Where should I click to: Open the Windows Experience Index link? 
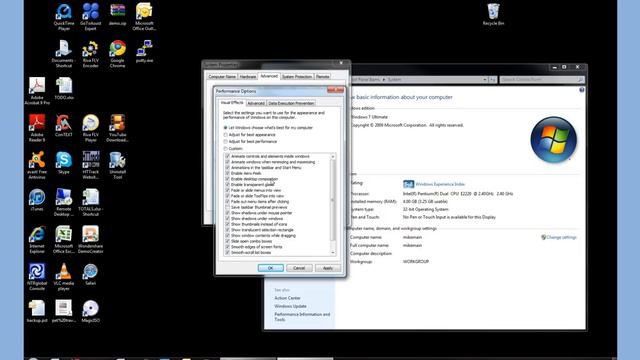point(440,184)
